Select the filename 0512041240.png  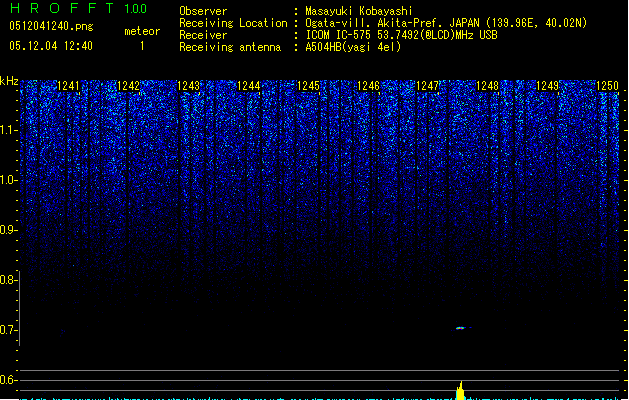coord(51,26)
